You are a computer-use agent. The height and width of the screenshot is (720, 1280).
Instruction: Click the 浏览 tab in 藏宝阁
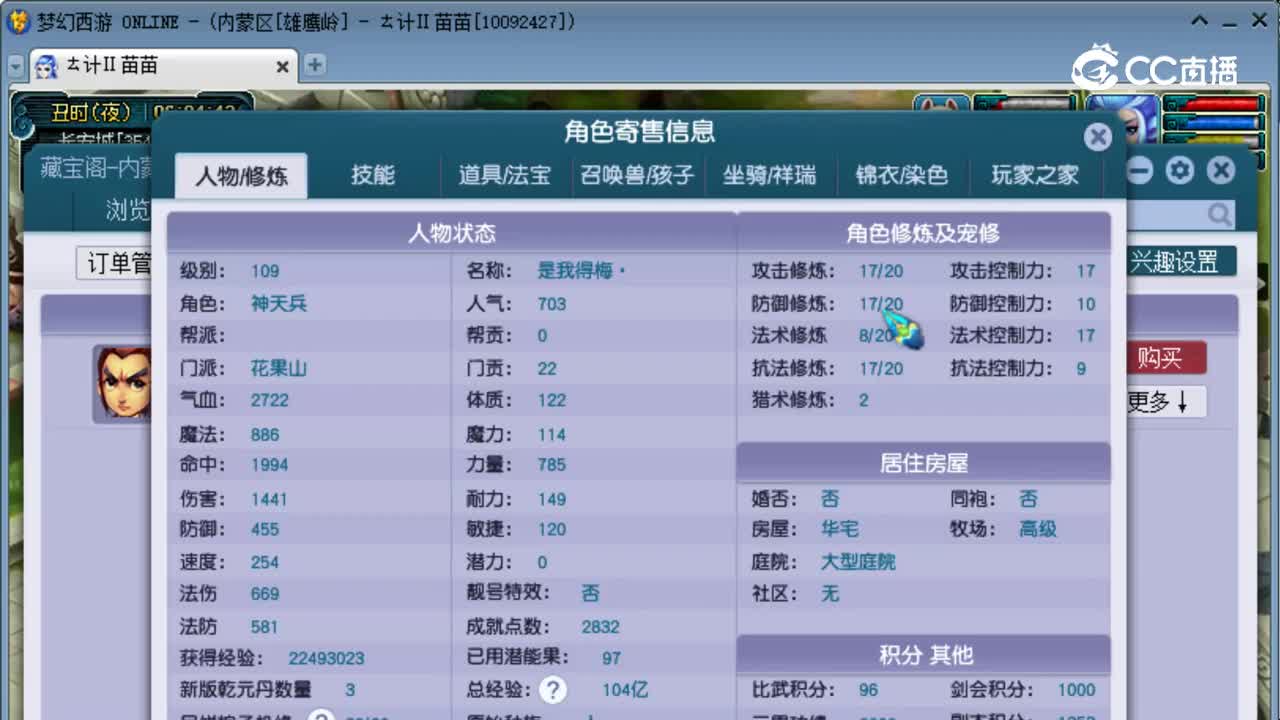tap(127, 211)
